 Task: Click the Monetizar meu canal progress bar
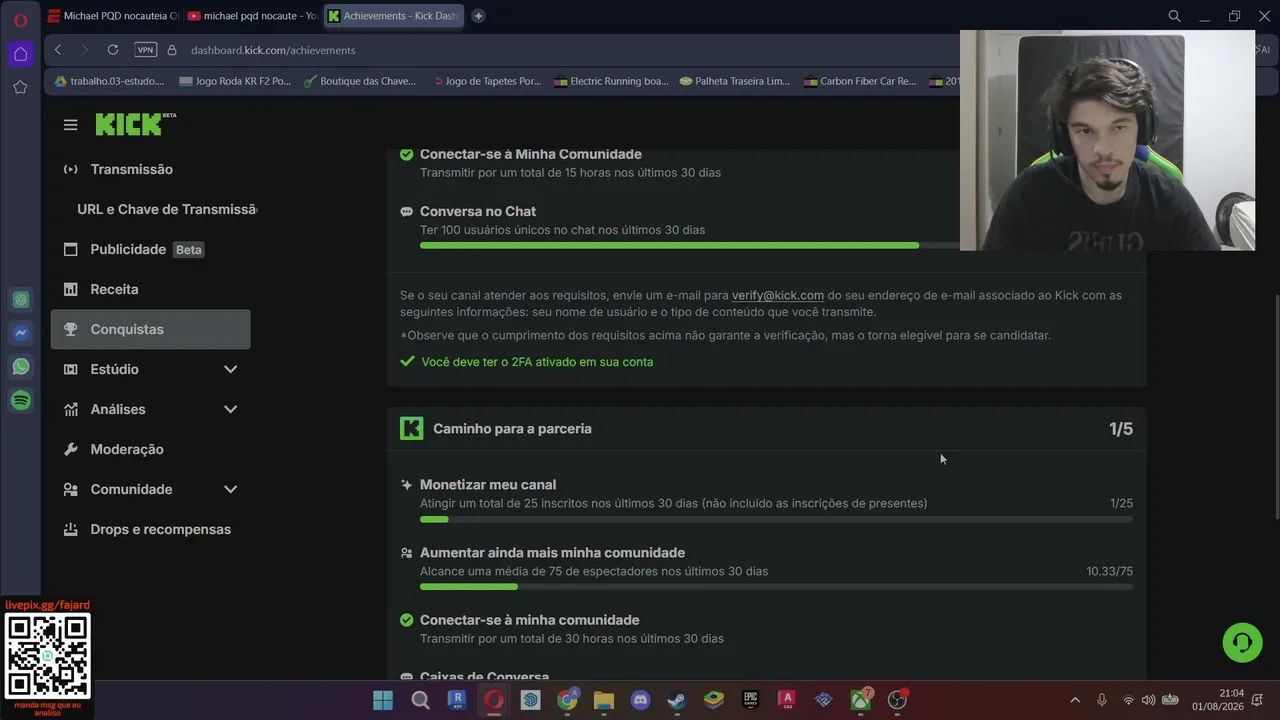(x=776, y=519)
